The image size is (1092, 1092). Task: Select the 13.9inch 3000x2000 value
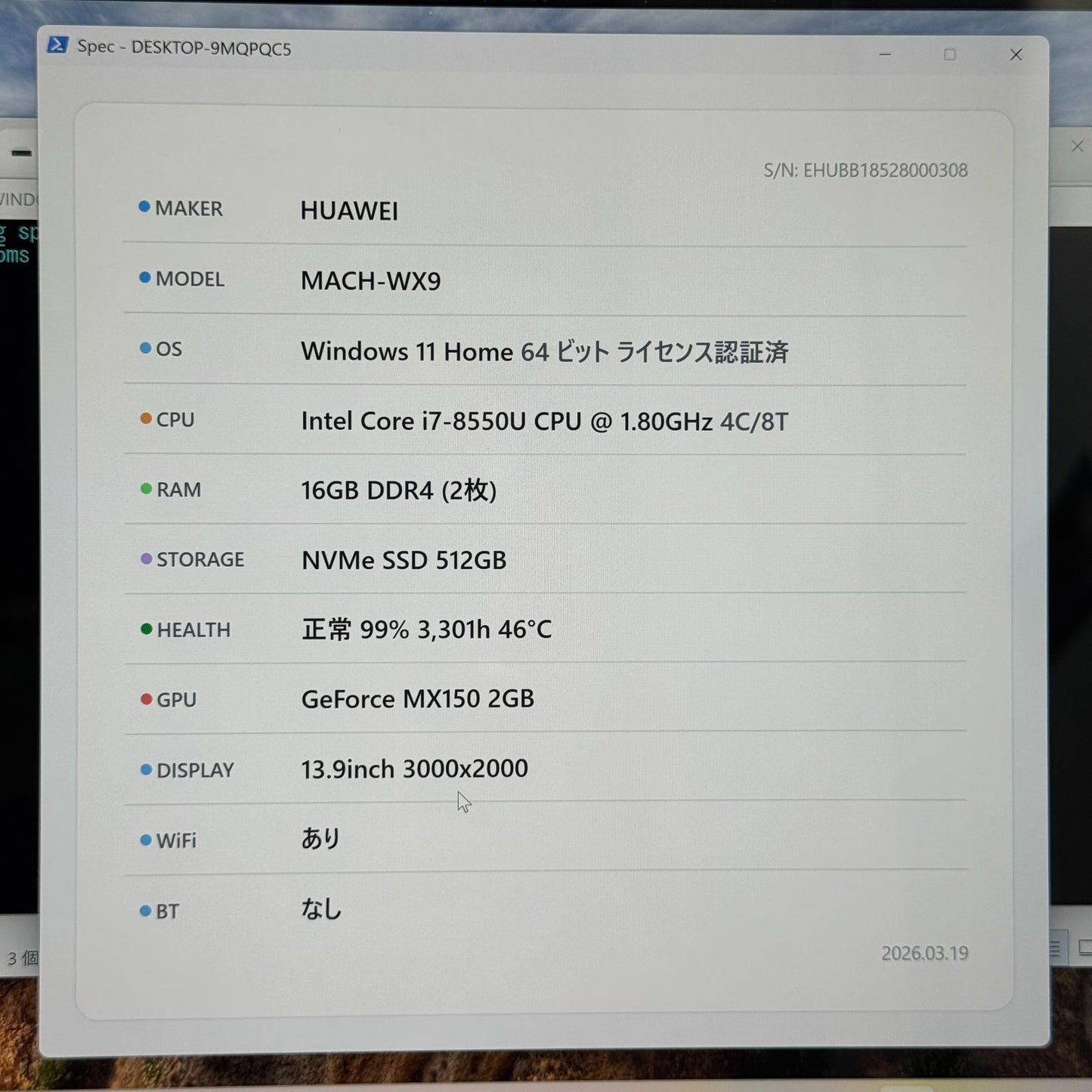tap(414, 769)
